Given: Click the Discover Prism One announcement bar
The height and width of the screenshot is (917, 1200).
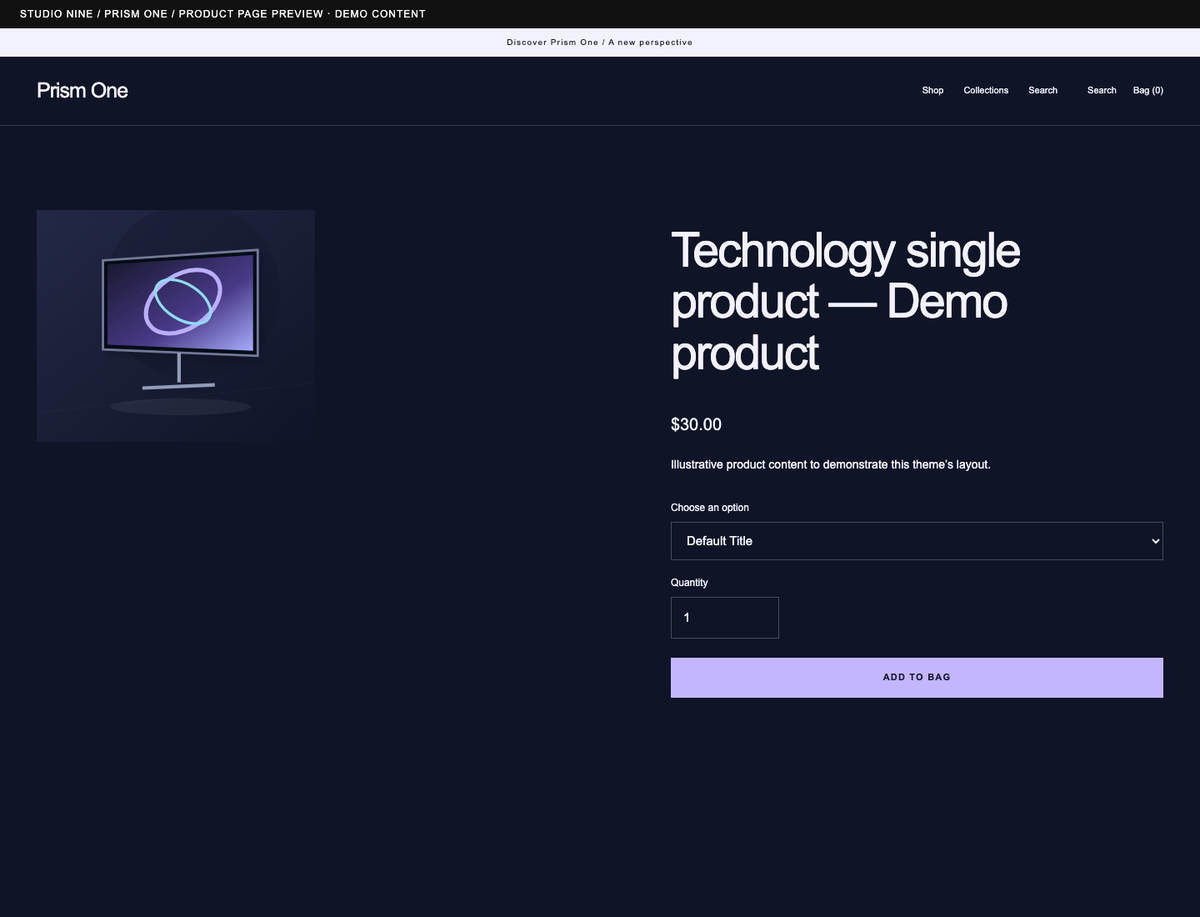Looking at the screenshot, I should (600, 43).
